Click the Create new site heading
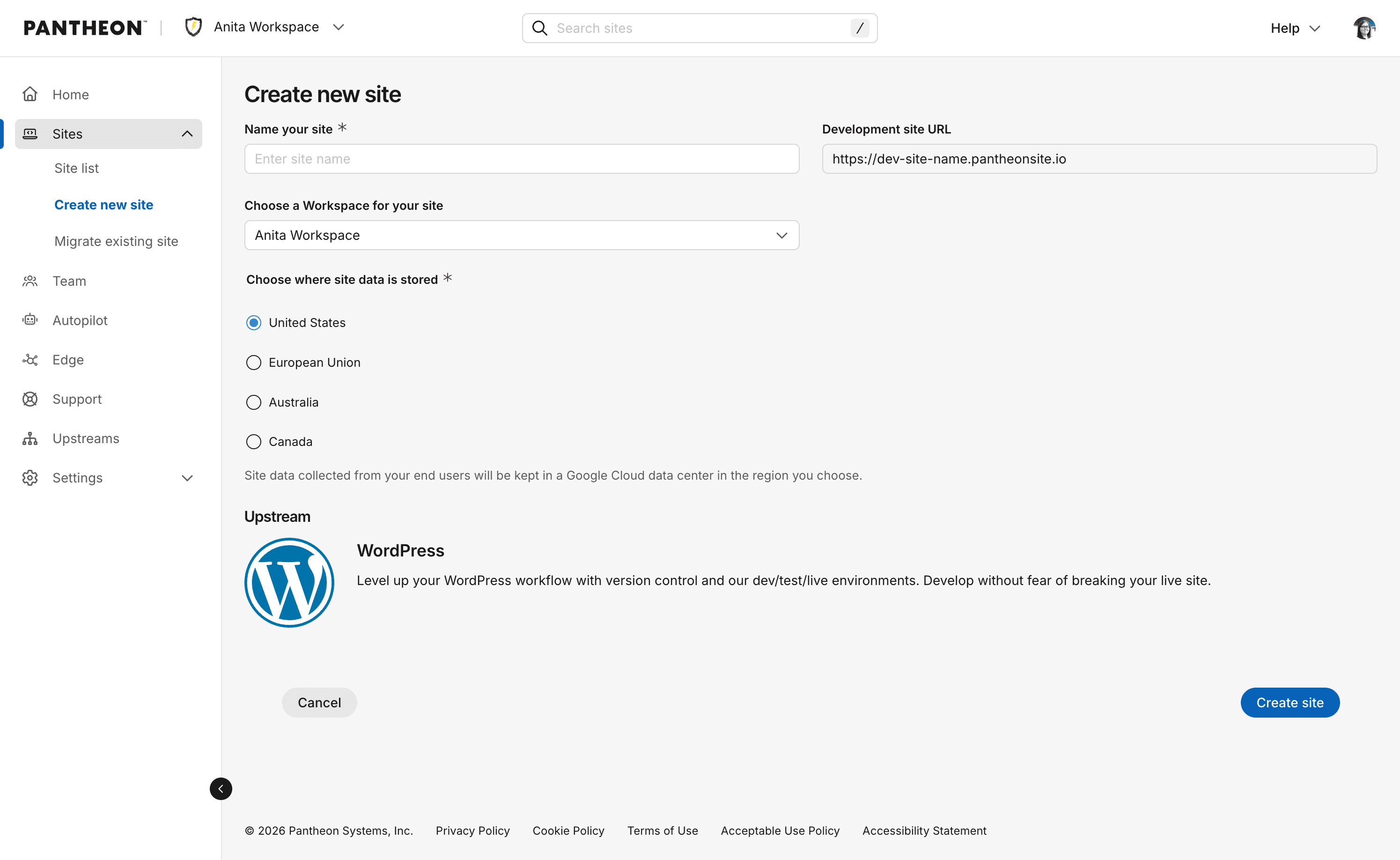Screen dimensions: 1400x860 click(322, 95)
